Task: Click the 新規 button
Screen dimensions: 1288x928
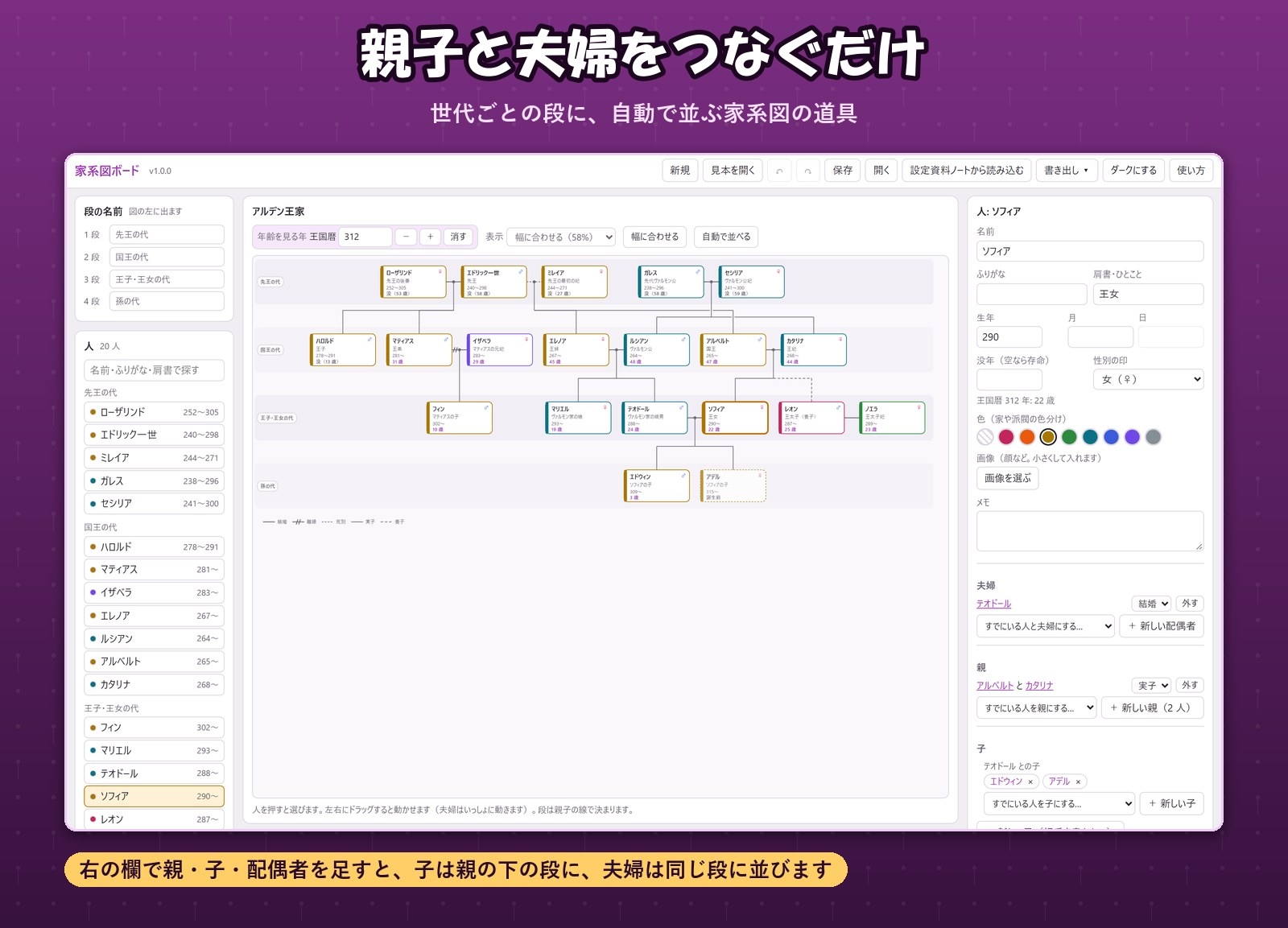Action: pyautogui.click(x=680, y=171)
